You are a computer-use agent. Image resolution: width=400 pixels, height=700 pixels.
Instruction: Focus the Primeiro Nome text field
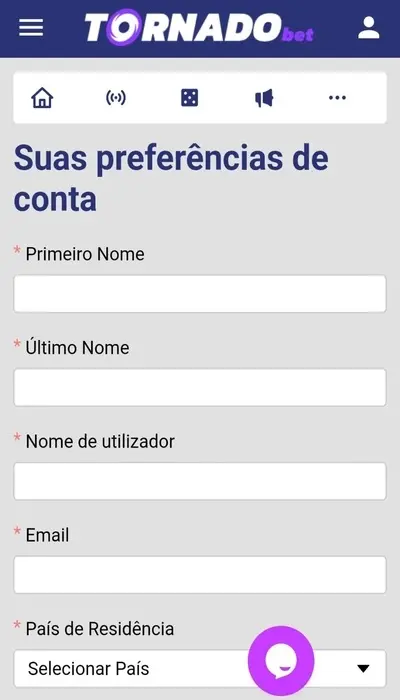tap(200, 294)
